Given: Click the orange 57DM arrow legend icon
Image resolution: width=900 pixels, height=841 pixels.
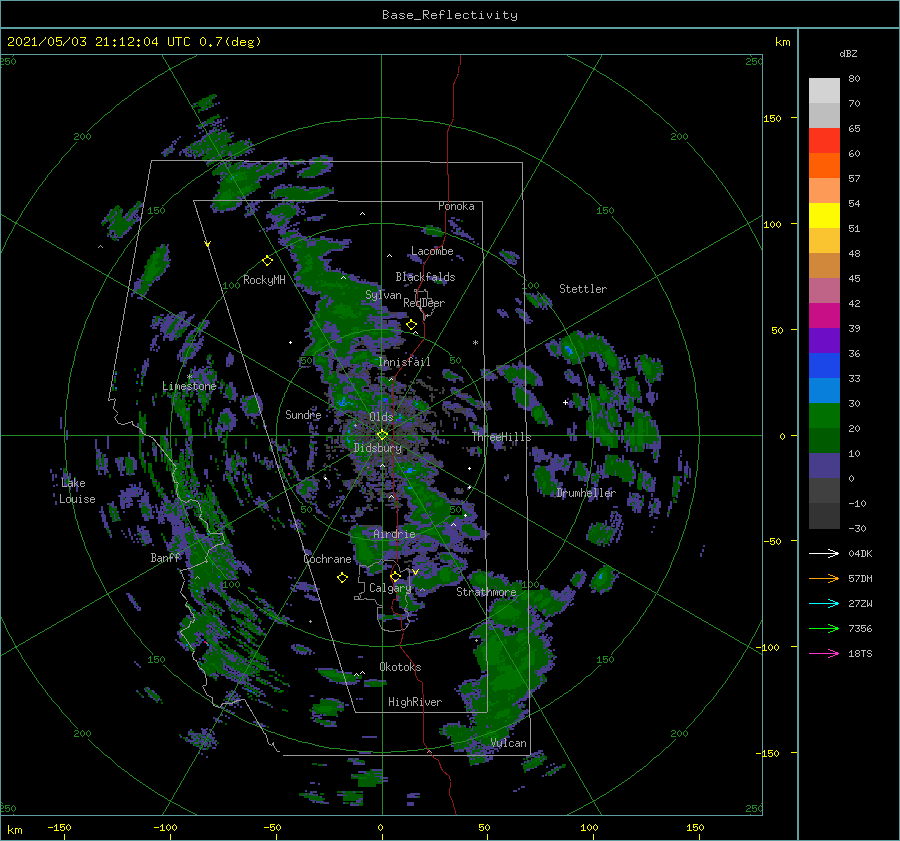Looking at the screenshot, I should pos(824,579).
